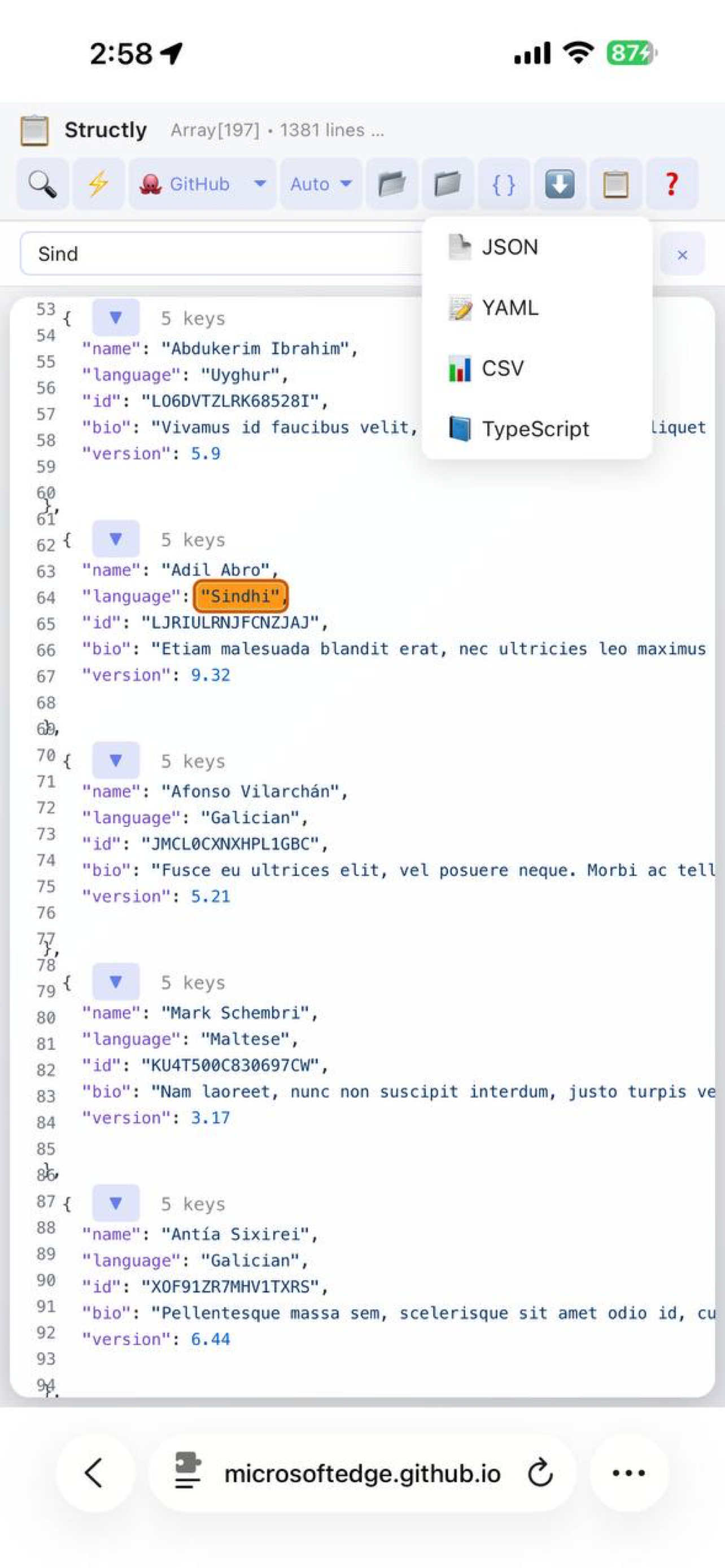Screen dimensions: 725x1568
Task: Click the "Antía Sixirei" name value
Action: pyautogui.click(x=235, y=1234)
